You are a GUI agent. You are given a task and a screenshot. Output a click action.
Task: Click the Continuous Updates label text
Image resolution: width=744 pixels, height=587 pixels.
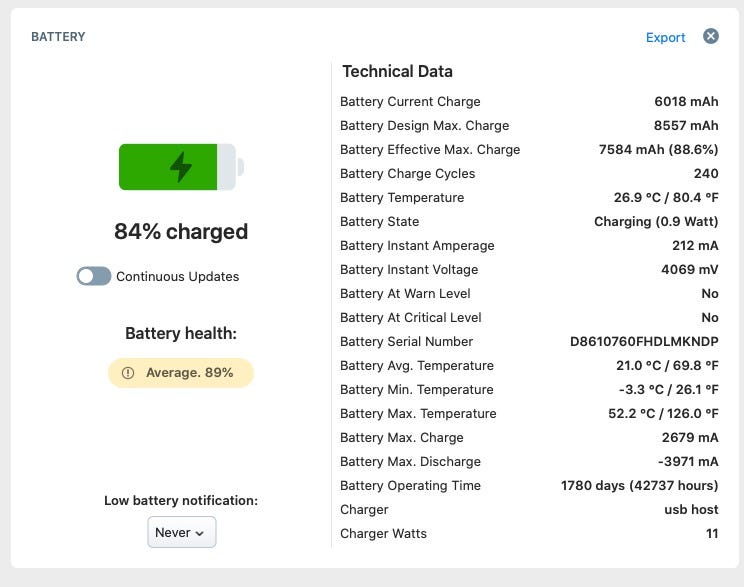point(177,276)
